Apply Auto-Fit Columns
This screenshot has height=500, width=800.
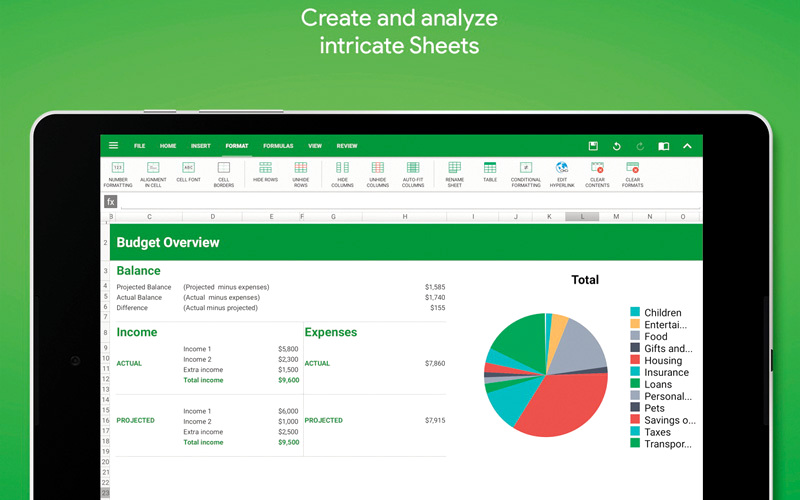pos(412,168)
